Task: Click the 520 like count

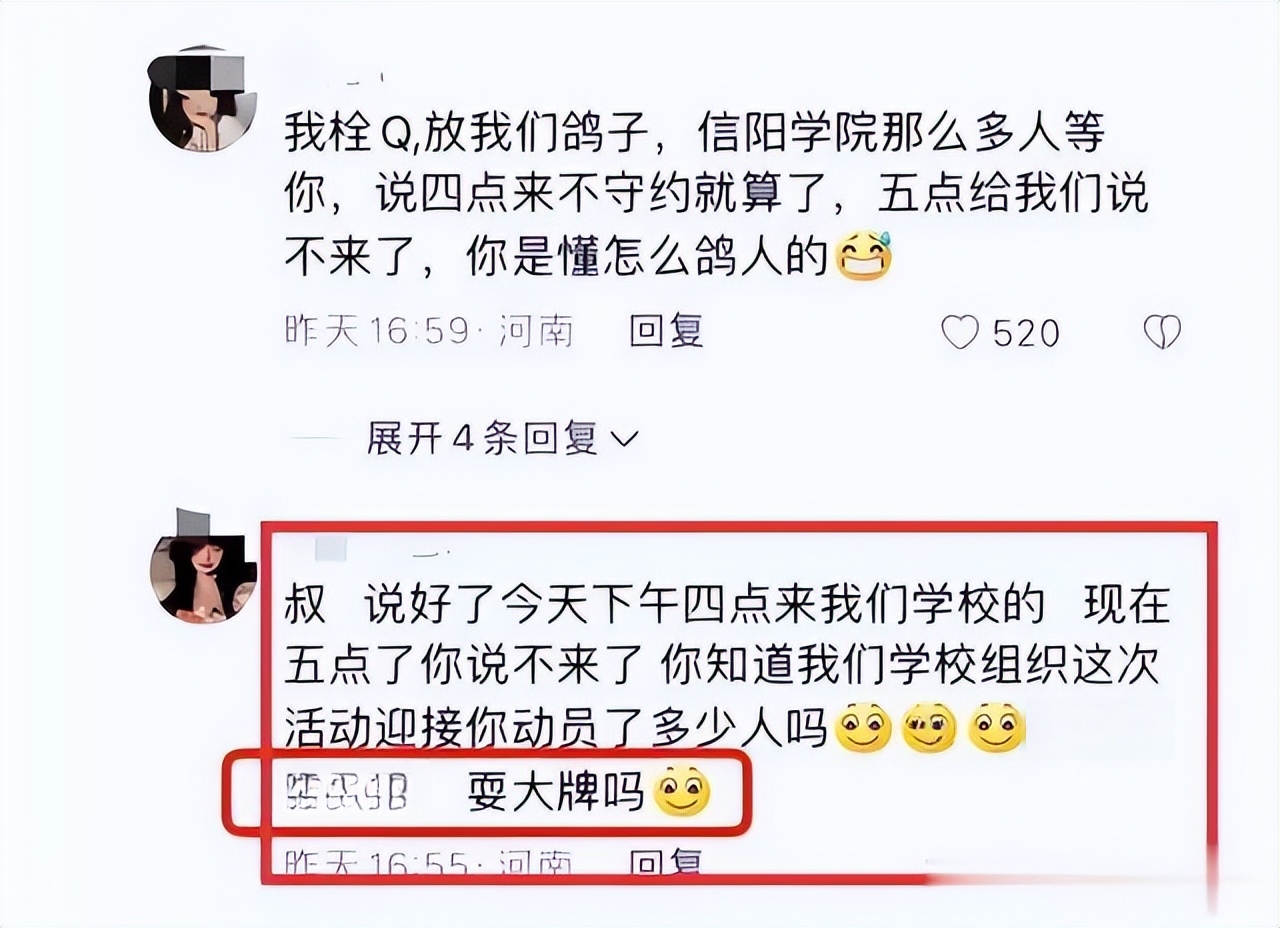Action: click(1025, 333)
